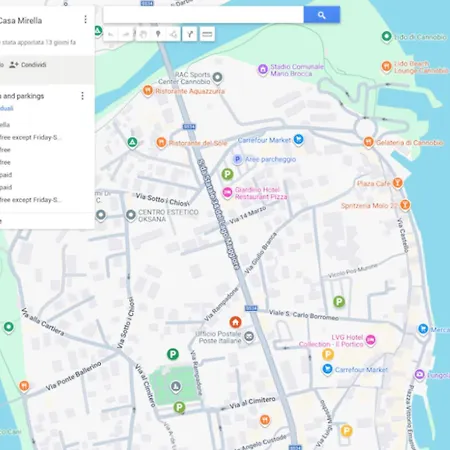450x450 pixels.
Task: Open the parkings layer options menu
Action: coord(82,96)
